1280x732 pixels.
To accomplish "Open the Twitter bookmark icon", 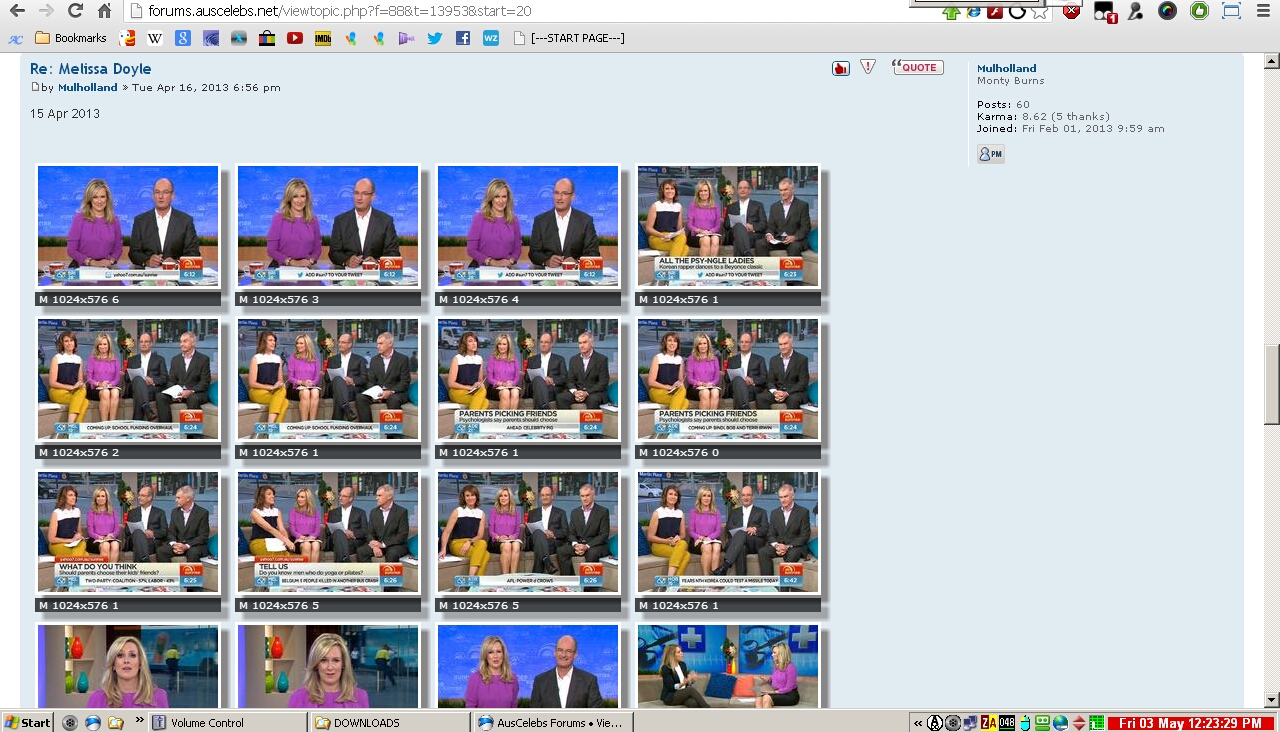I will coord(434,38).
